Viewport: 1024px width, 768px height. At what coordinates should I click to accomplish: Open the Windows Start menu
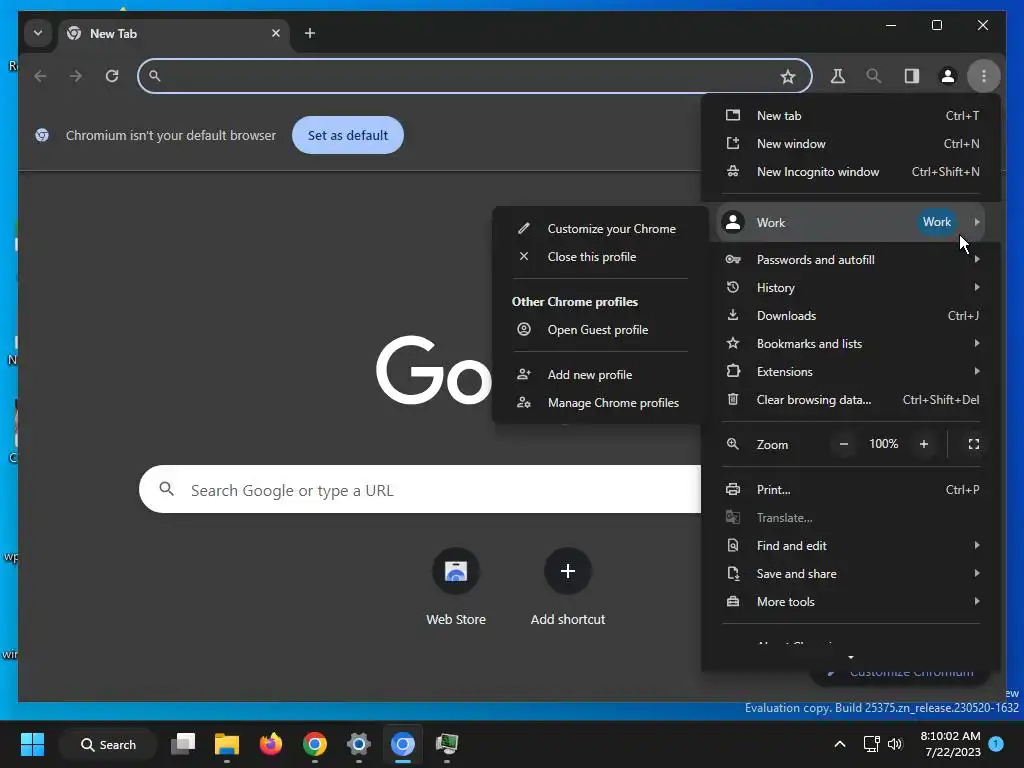pos(32,744)
